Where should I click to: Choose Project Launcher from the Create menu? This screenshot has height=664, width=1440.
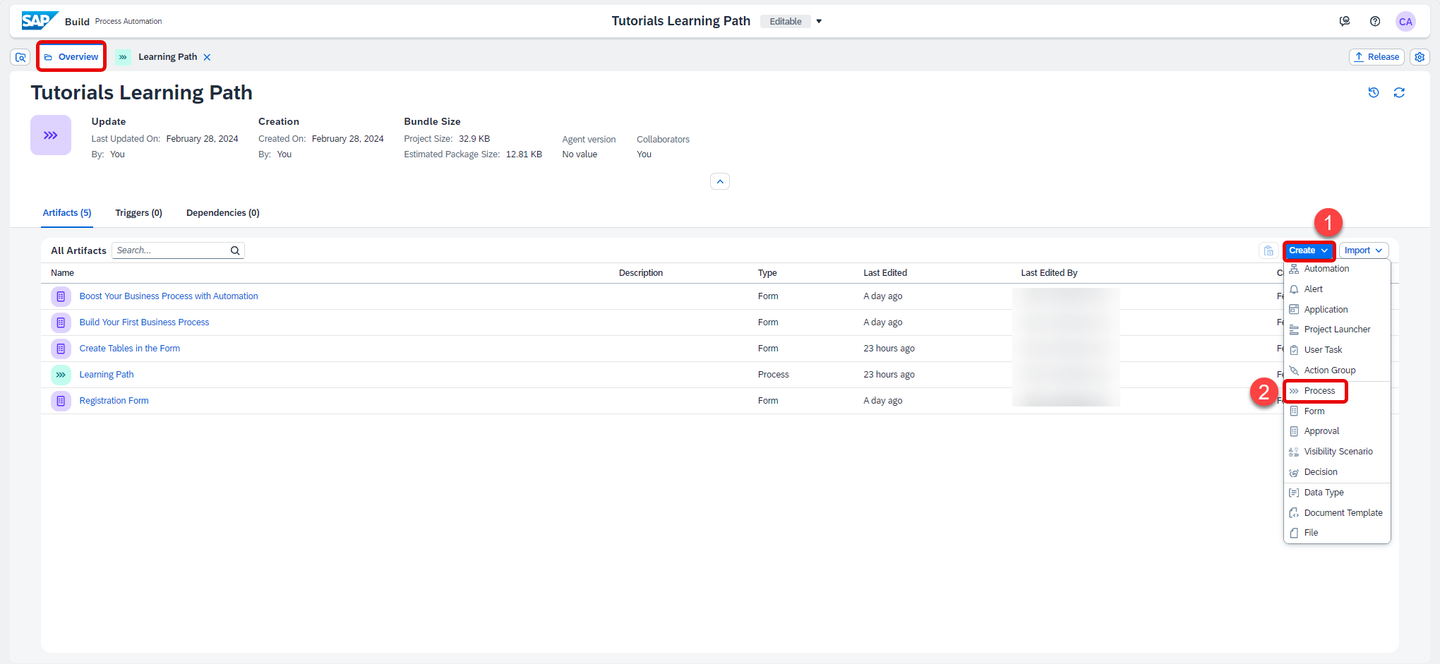1337,330
